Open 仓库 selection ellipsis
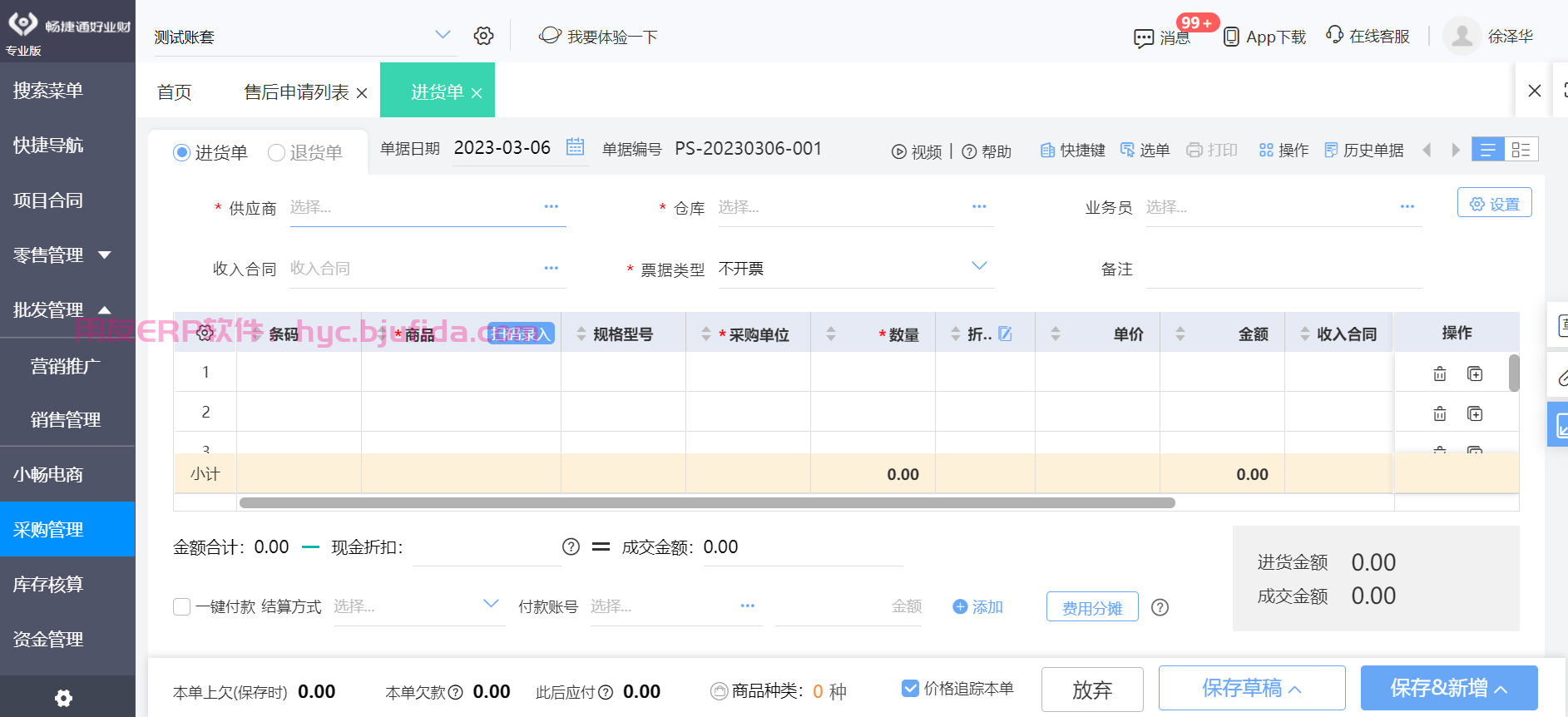 point(979,206)
